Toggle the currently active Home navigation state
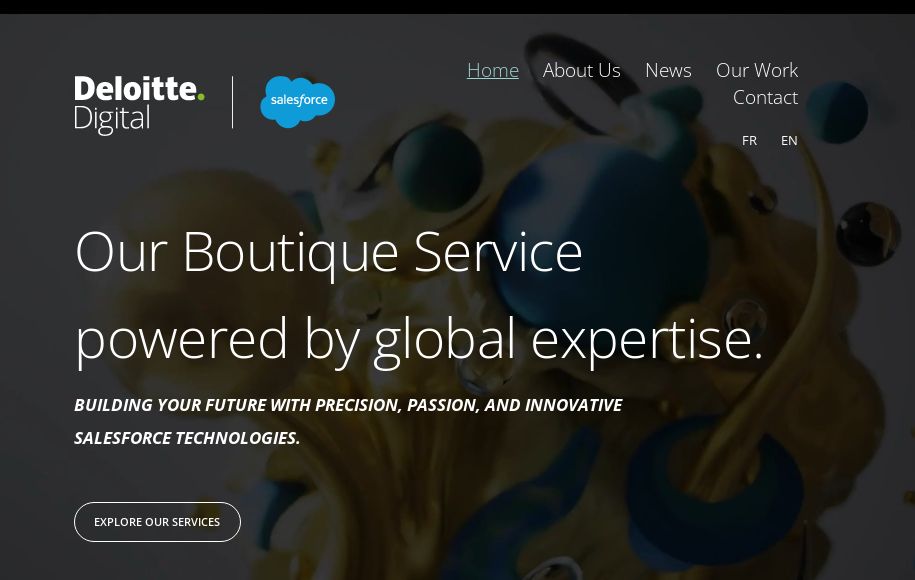The image size is (915, 580). click(x=492, y=70)
